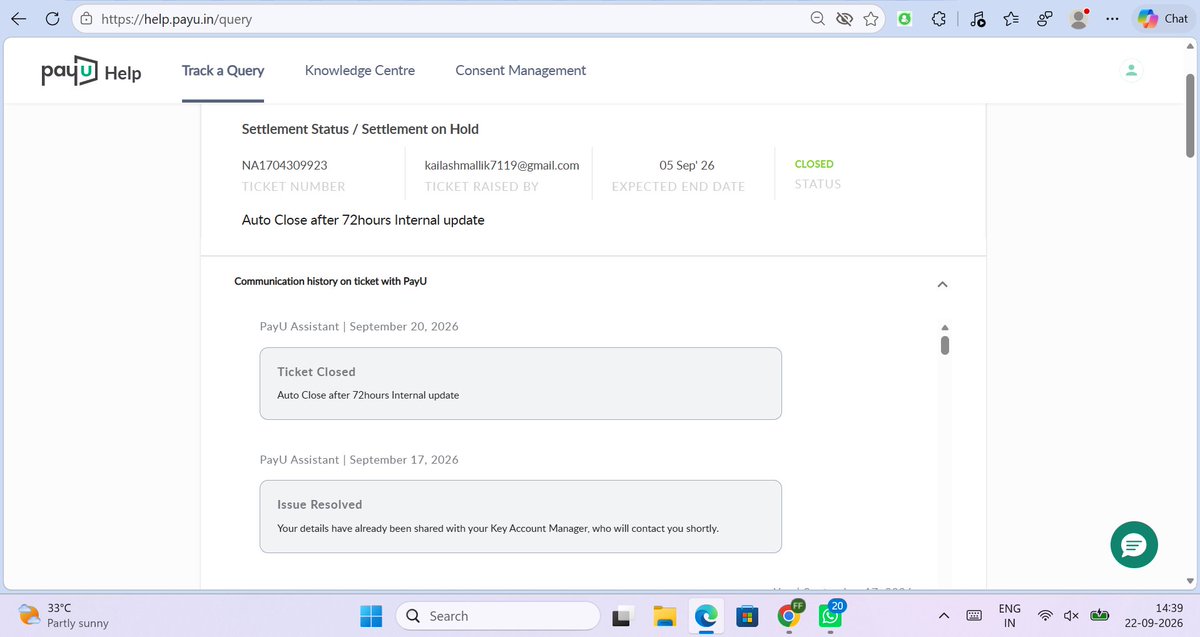Show hidden tray icons chevron

[x=944, y=615]
